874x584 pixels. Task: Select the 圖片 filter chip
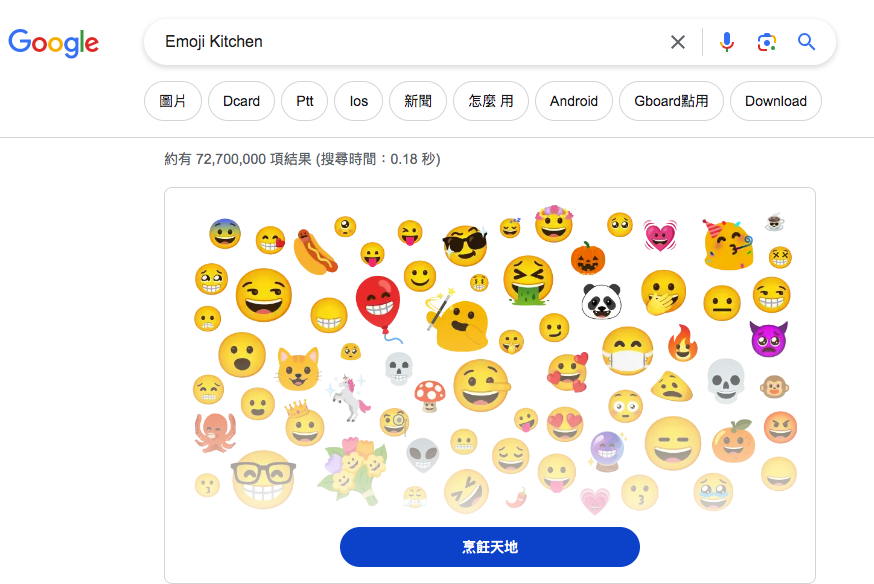click(x=173, y=101)
